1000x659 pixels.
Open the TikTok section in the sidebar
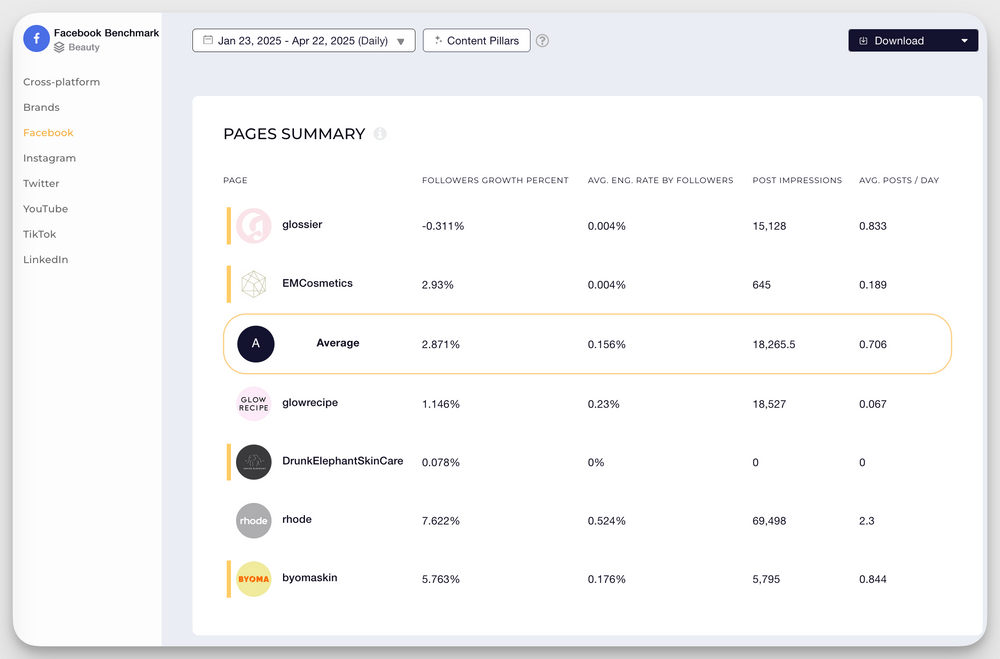coord(40,234)
